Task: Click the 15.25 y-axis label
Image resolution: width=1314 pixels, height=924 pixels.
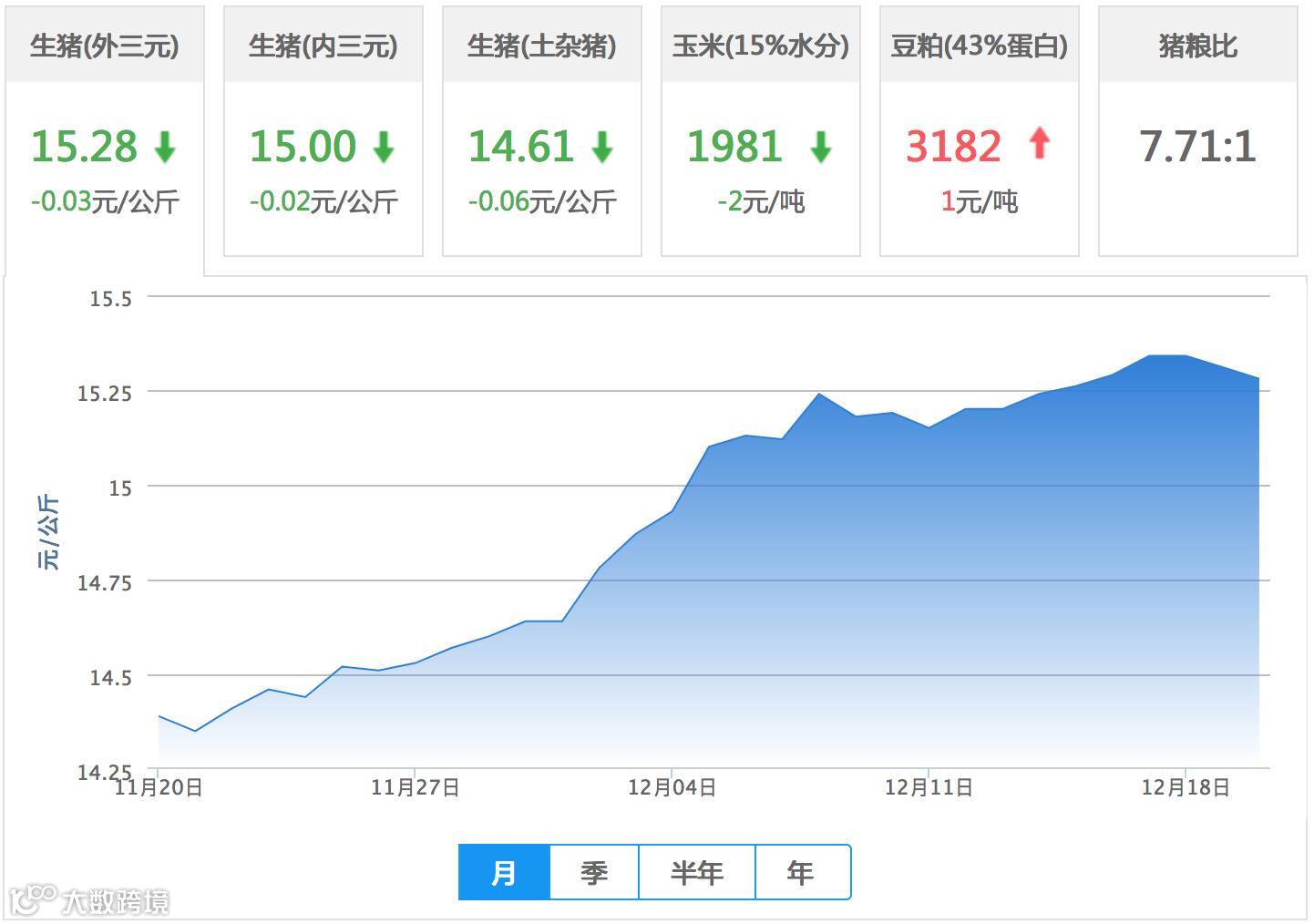Action: coord(105,393)
